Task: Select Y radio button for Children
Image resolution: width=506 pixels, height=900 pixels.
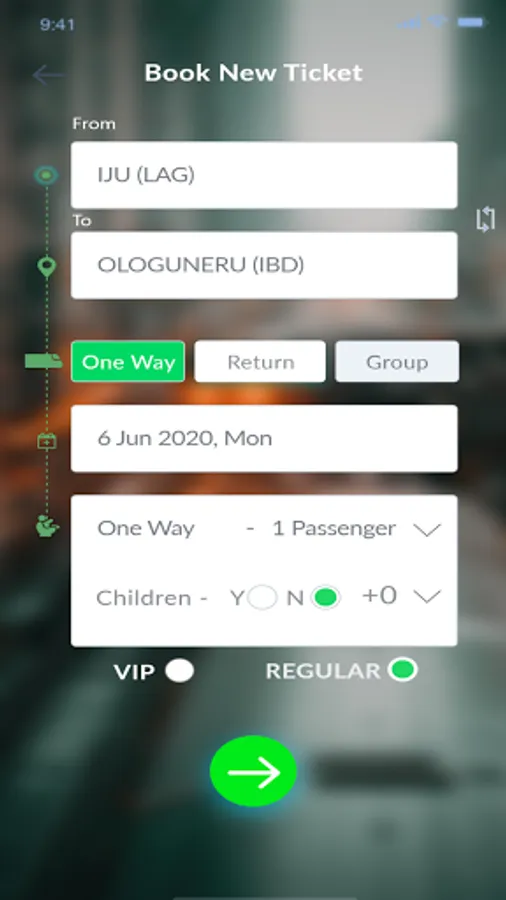Action: (262, 598)
